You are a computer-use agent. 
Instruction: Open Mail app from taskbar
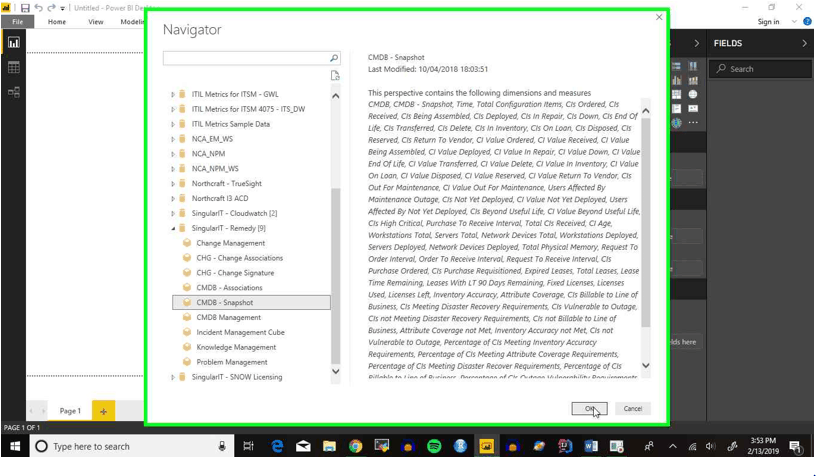pyautogui.click(x=303, y=446)
